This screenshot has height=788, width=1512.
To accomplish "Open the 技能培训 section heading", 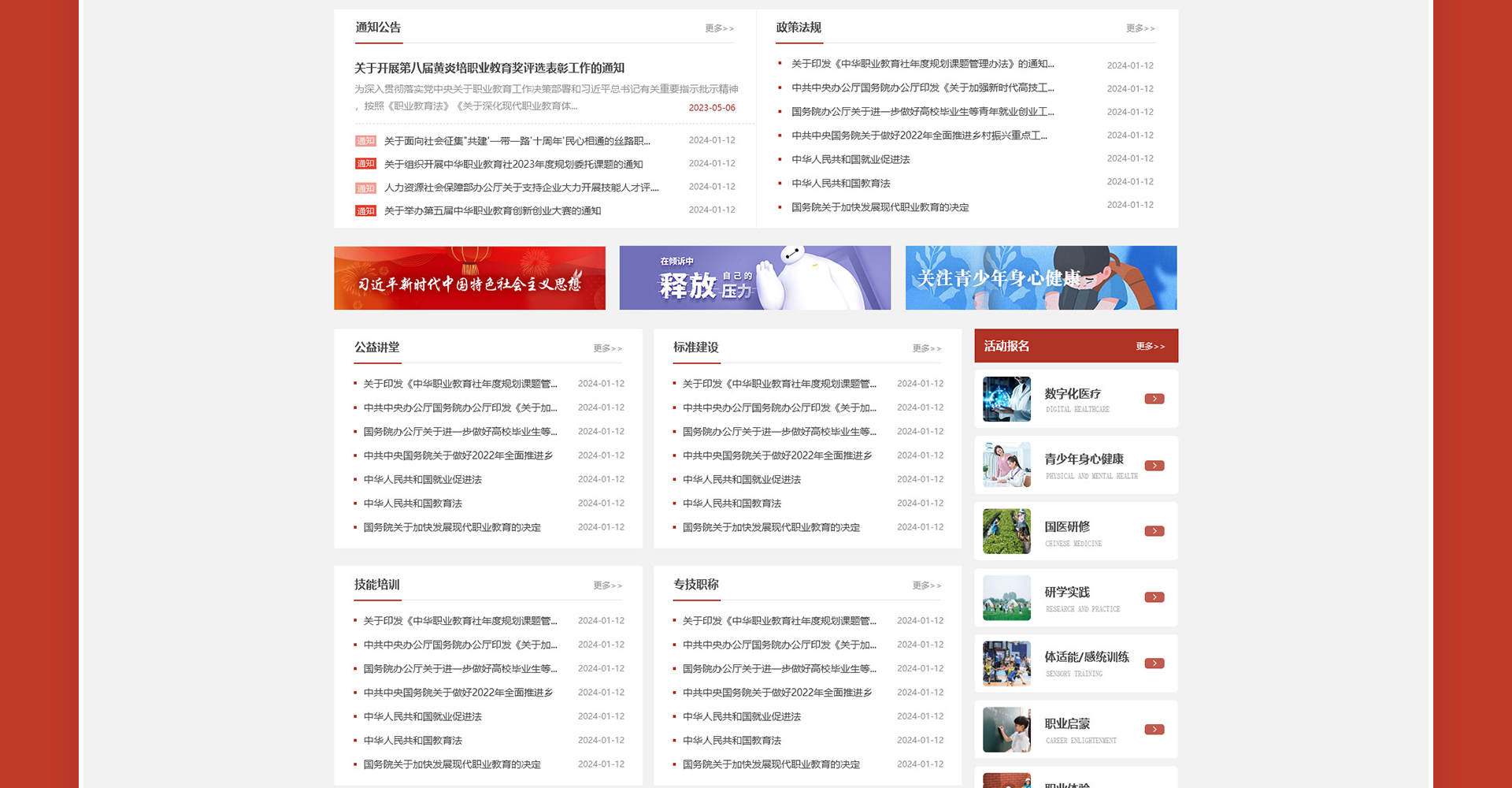I will click(376, 585).
